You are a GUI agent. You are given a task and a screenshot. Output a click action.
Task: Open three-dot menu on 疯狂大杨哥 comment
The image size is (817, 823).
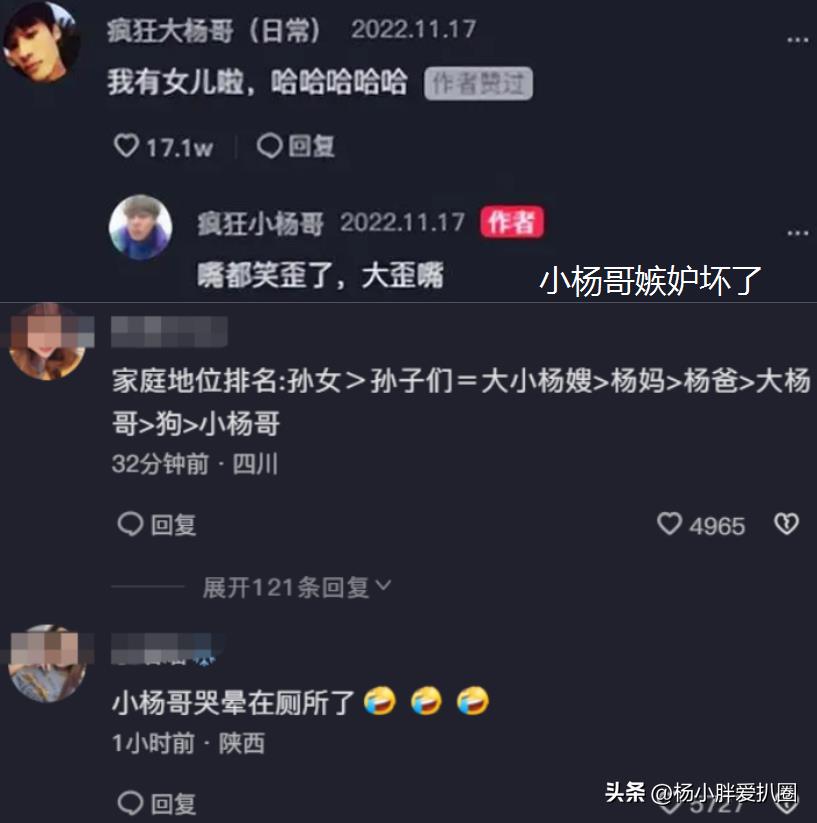pyautogui.click(x=798, y=39)
